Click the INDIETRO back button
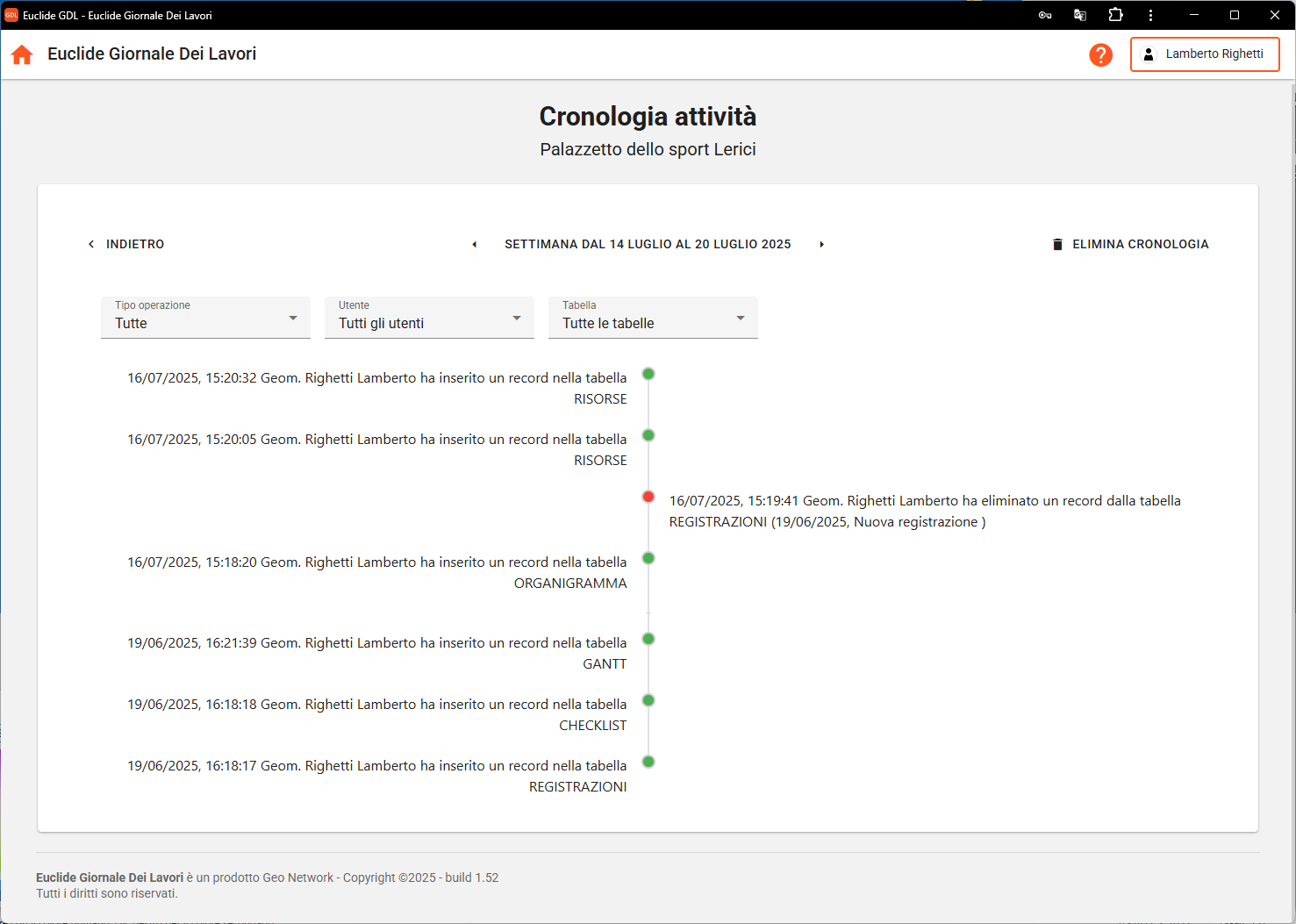Viewport: 1296px width, 924px height. [126, 245]
